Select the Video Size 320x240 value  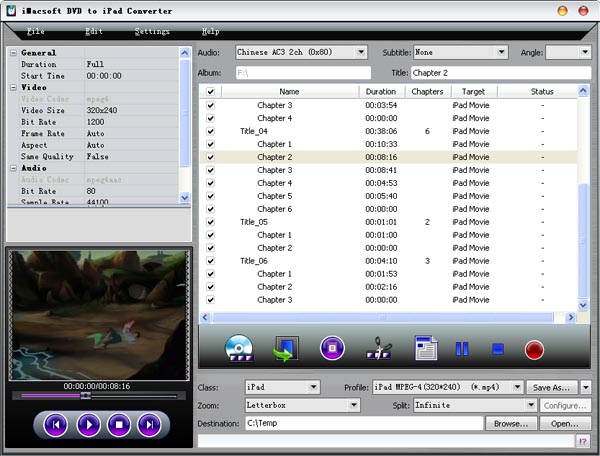[102, 110]
